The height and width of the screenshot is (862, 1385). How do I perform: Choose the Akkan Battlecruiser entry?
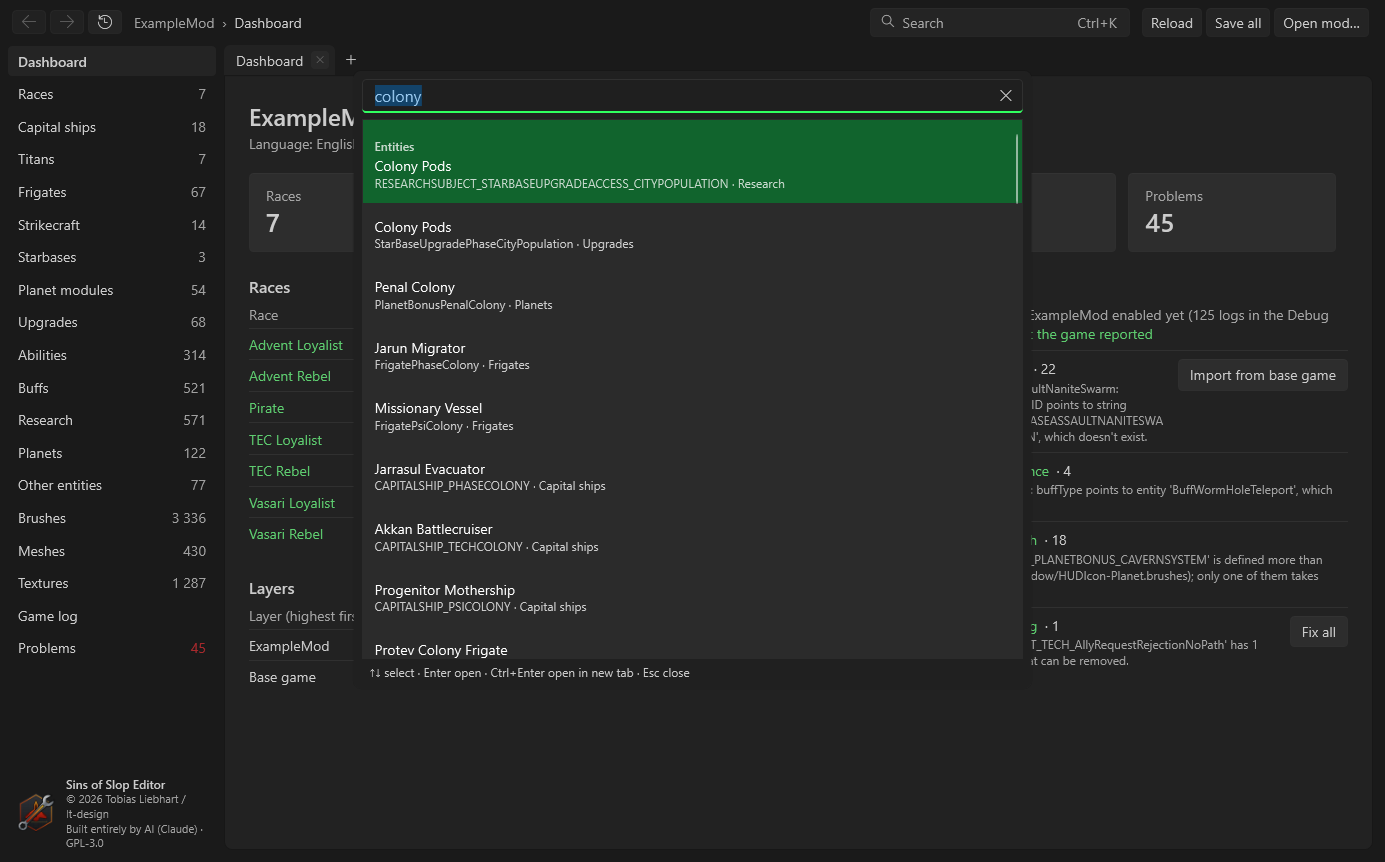[692, 537]
